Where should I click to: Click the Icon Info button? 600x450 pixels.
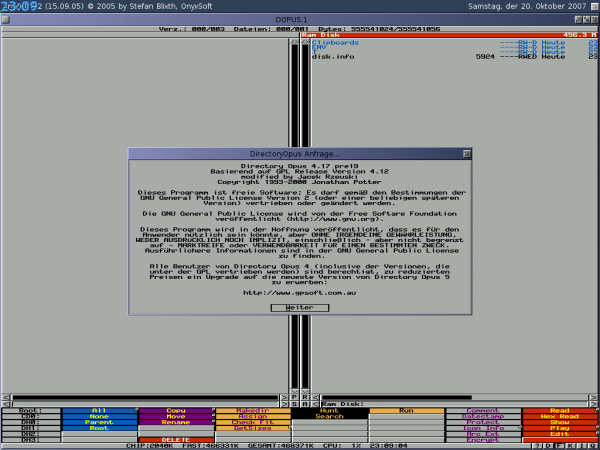pyautogui.click(x=484, y=428)
